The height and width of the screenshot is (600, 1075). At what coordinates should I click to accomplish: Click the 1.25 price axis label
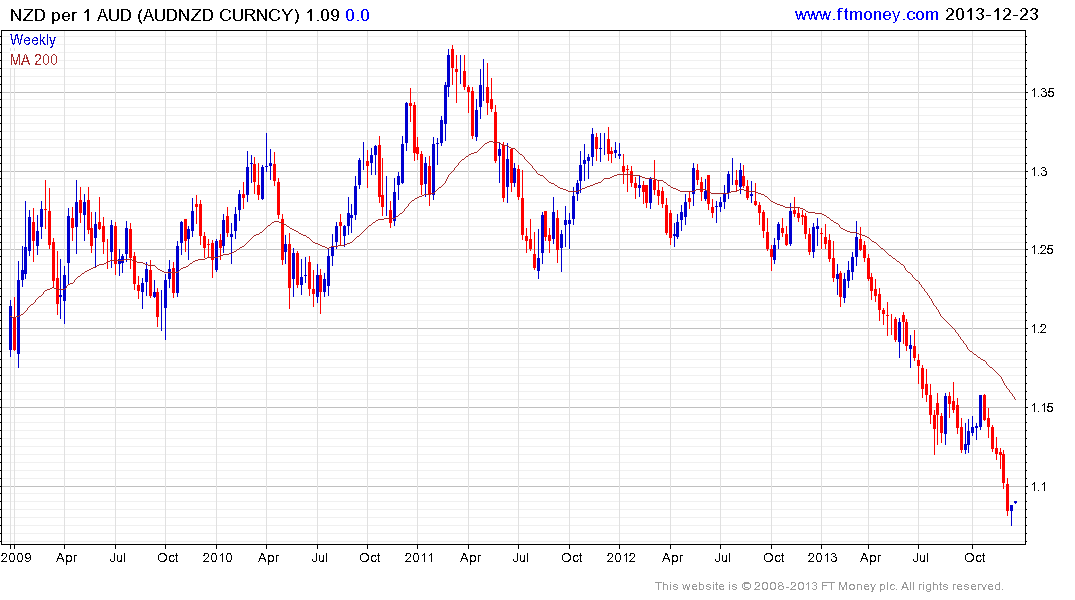(x=1041, y=250)
